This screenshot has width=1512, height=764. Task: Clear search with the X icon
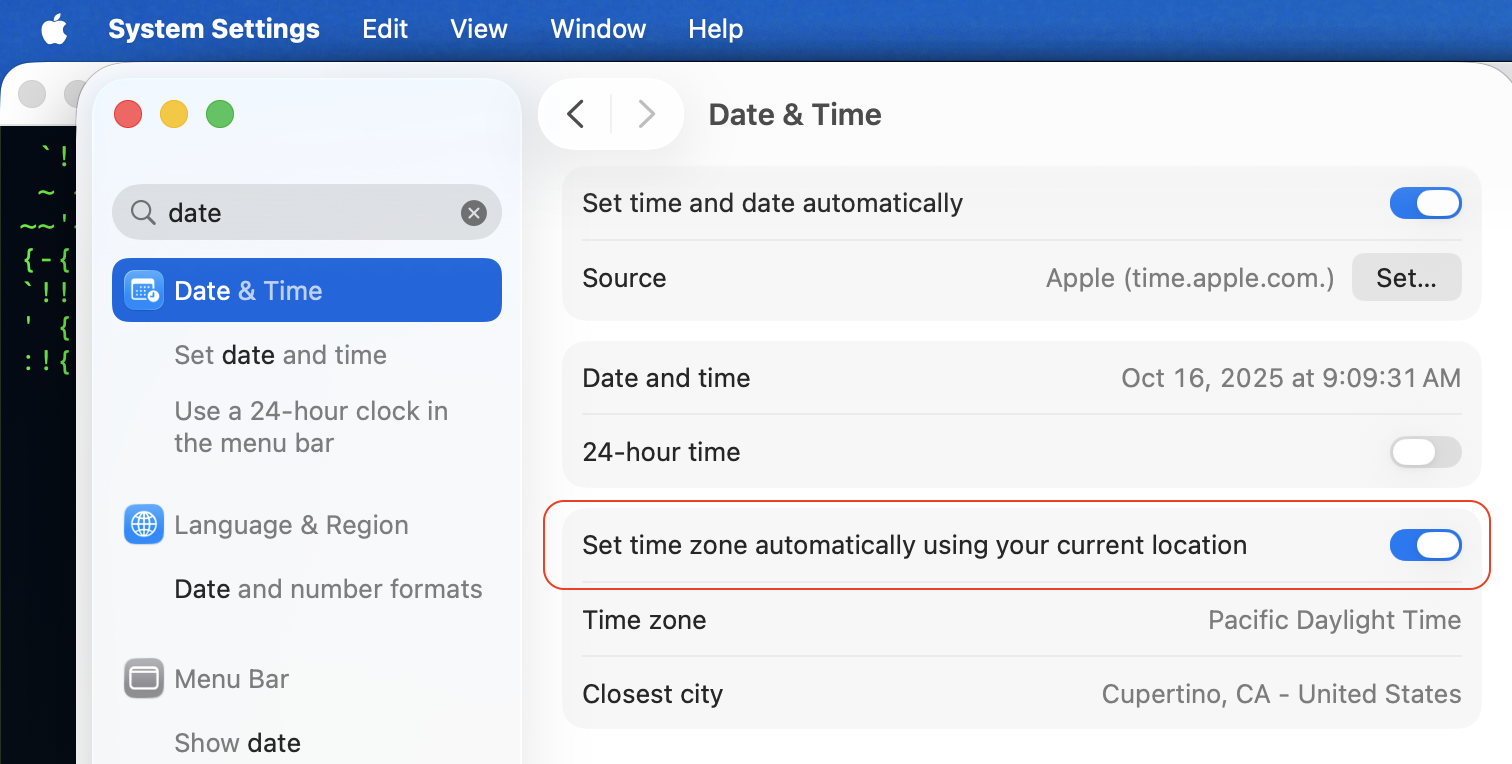(474, 212)
